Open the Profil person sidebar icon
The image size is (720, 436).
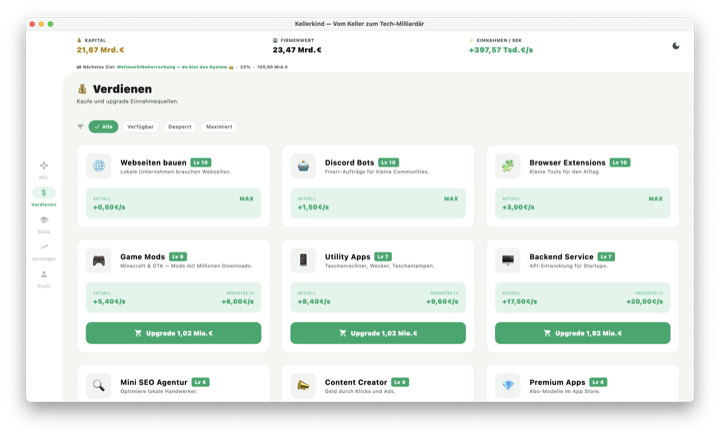point(44,274)
